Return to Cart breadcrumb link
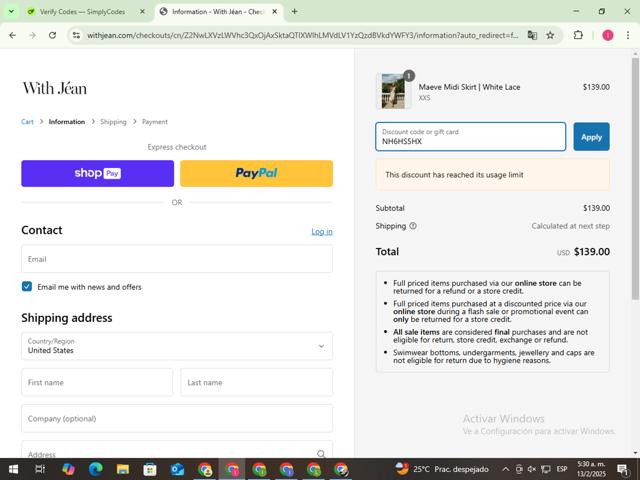This screenshot has height=480, width=640. 27,122
